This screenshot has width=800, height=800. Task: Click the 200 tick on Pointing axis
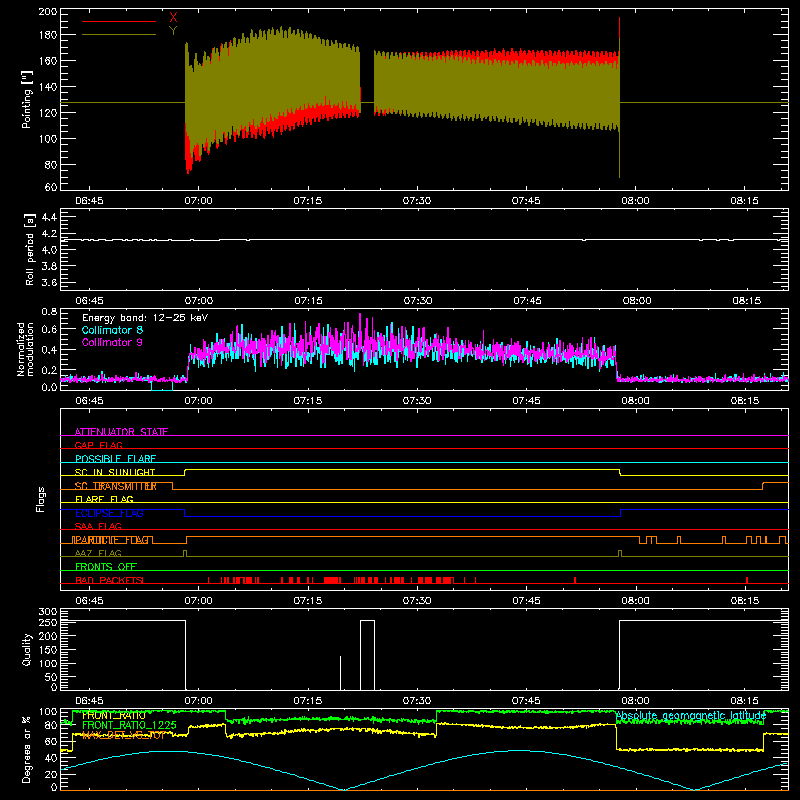pyautogui.click(x=47, y=11)
